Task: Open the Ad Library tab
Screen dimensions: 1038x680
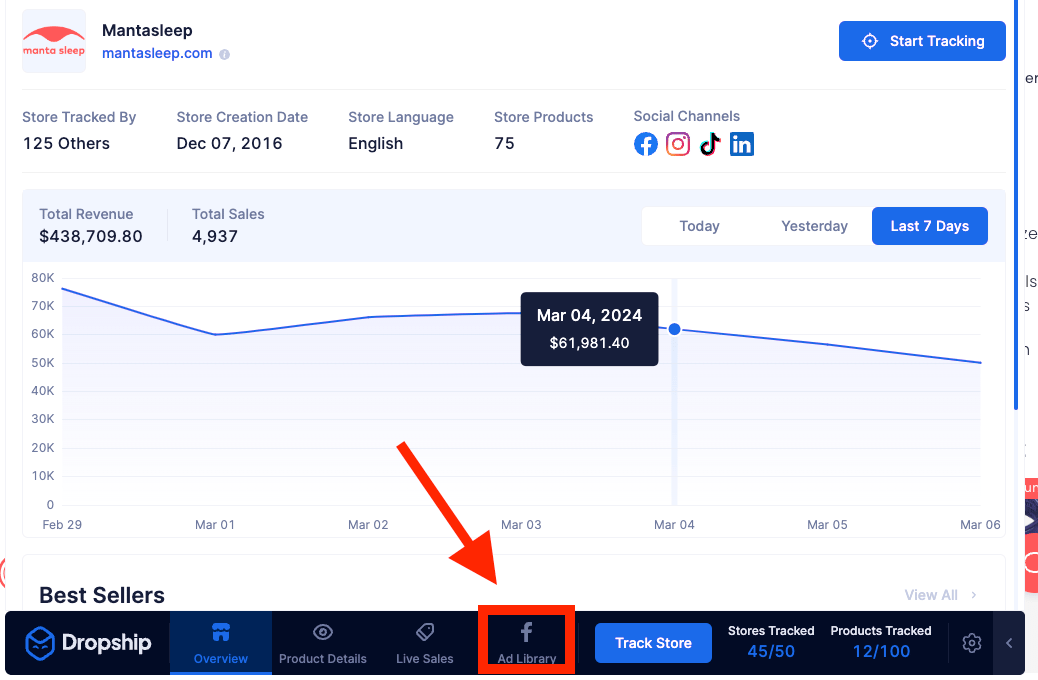Action: pyautogui.click(x=526, y=643)
